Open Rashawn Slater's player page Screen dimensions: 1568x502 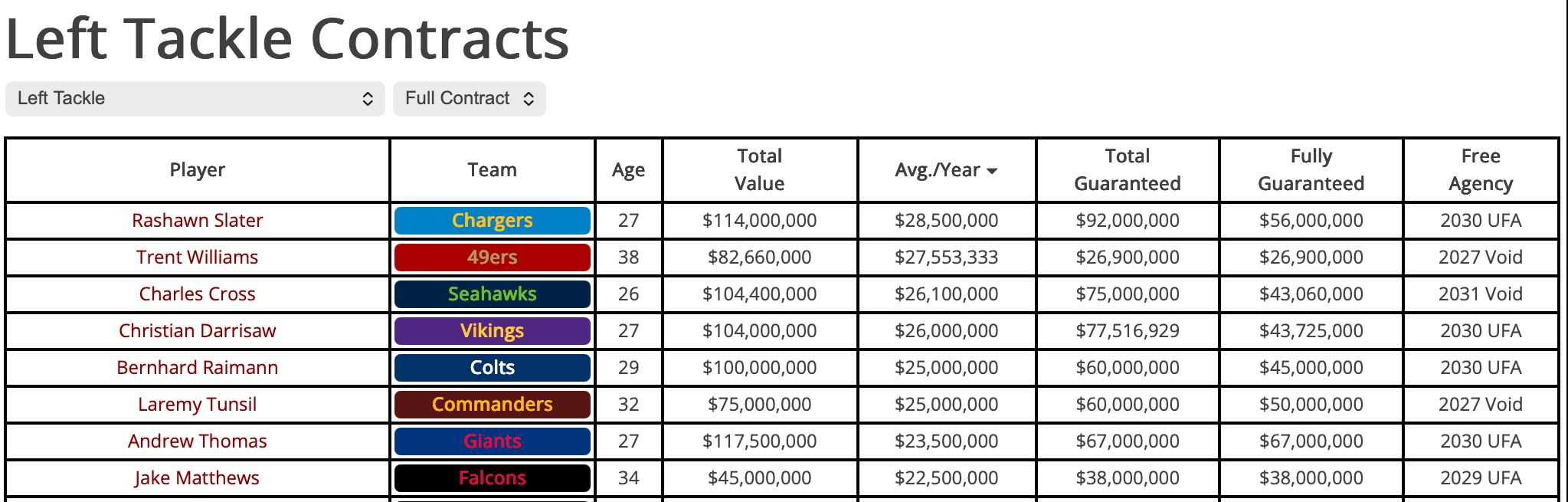pos(197,221)
